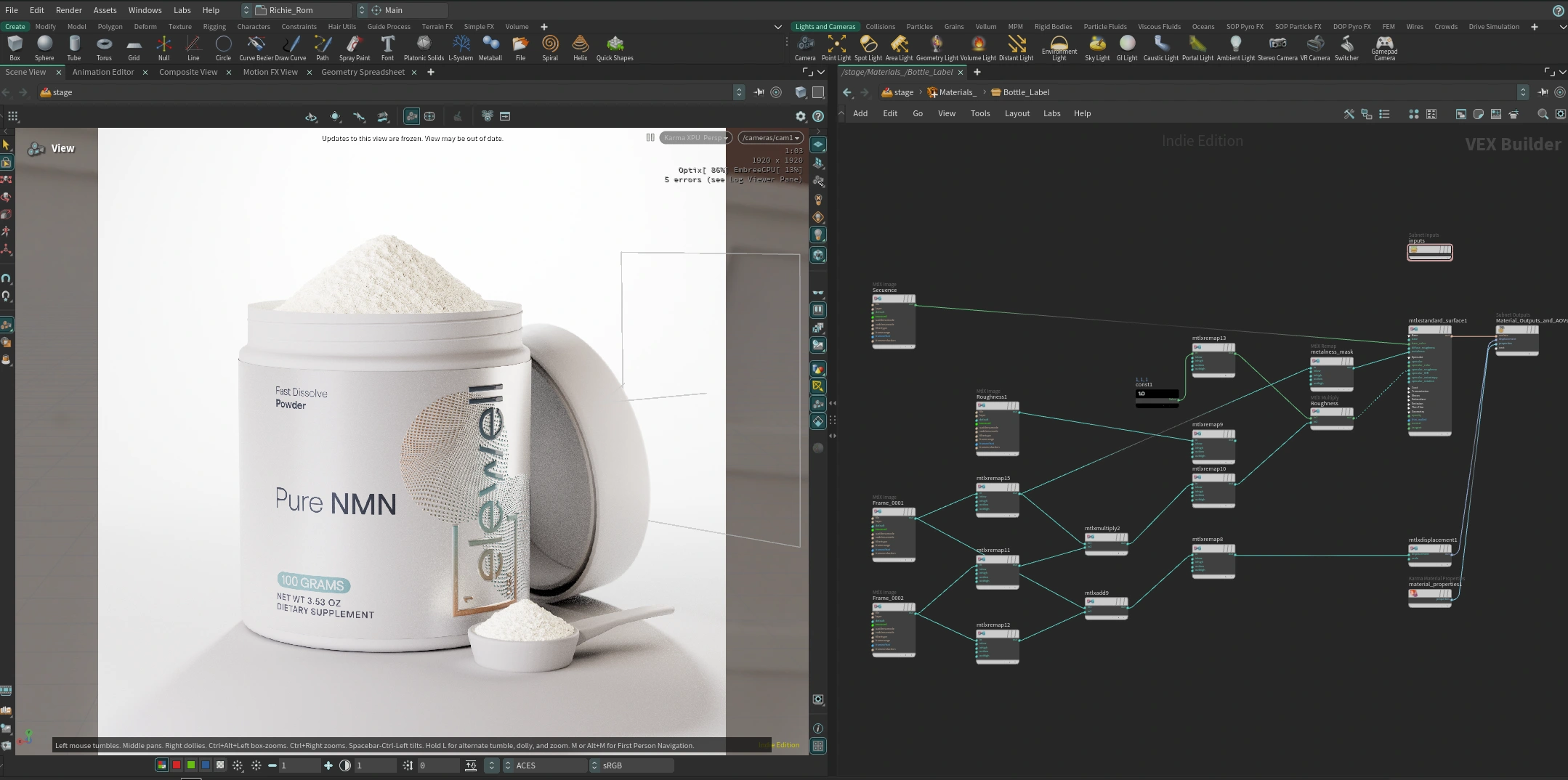Open the Karma XPU Persp renderer dropdown

coord(695,137)
